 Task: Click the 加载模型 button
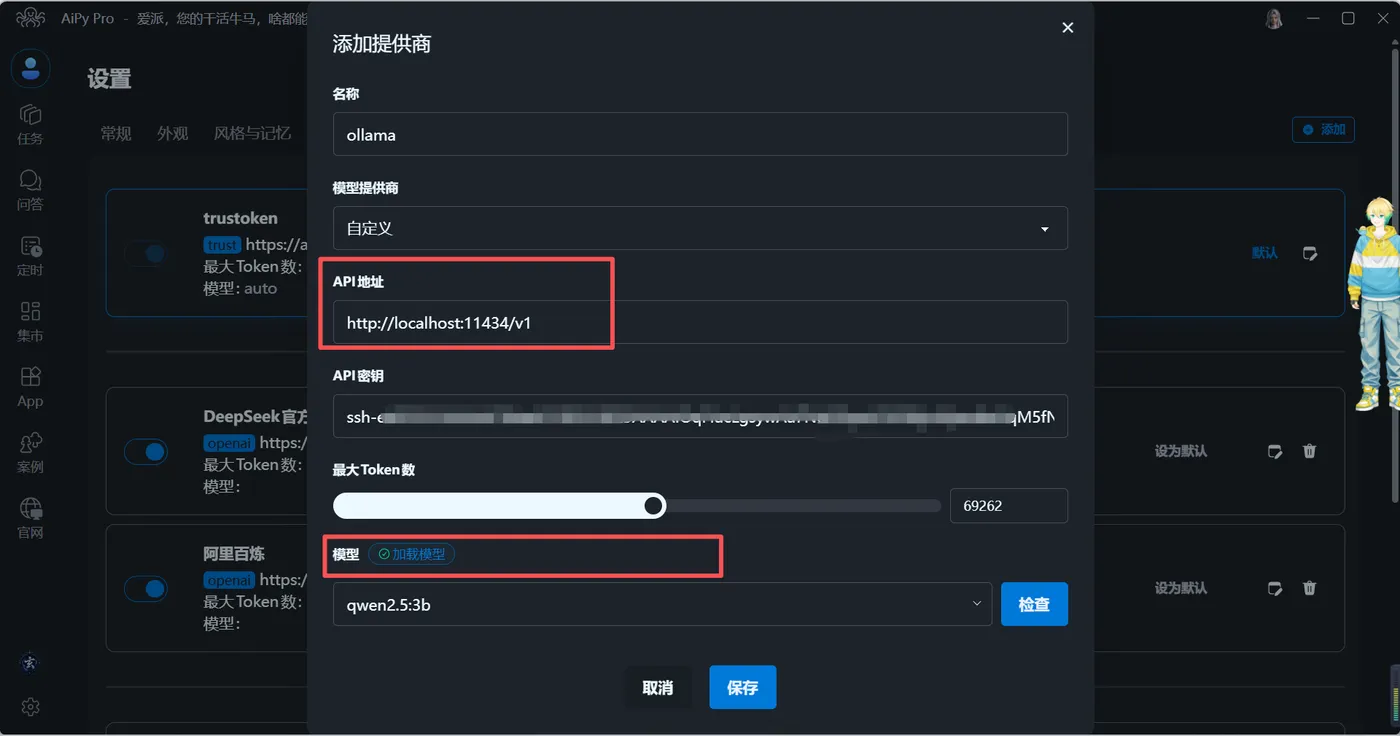tap(412, 554)
